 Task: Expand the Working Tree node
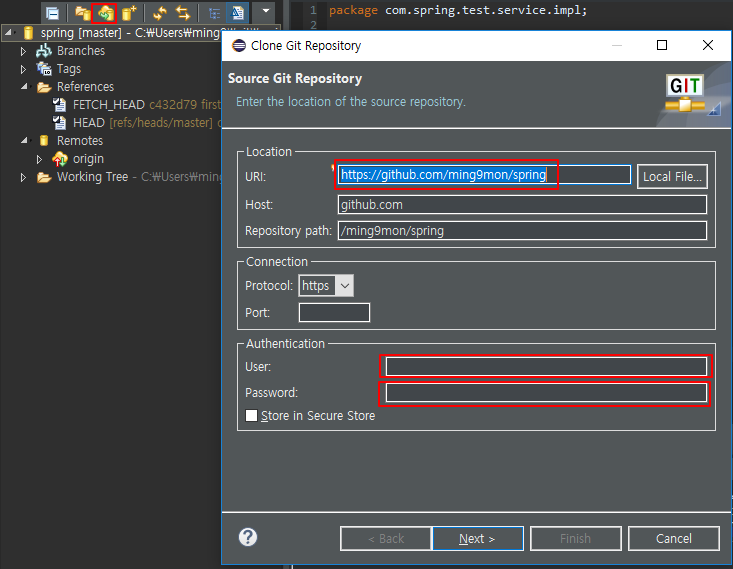click(23, 178)
